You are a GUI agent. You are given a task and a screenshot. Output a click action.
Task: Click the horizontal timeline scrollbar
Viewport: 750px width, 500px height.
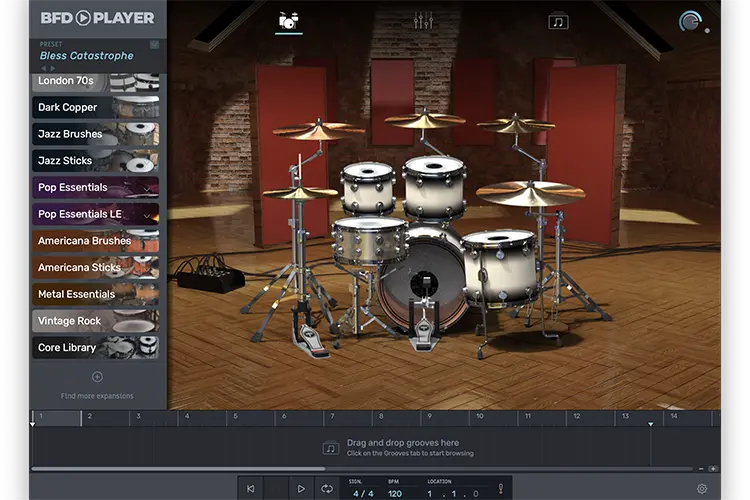coord(178,469)
